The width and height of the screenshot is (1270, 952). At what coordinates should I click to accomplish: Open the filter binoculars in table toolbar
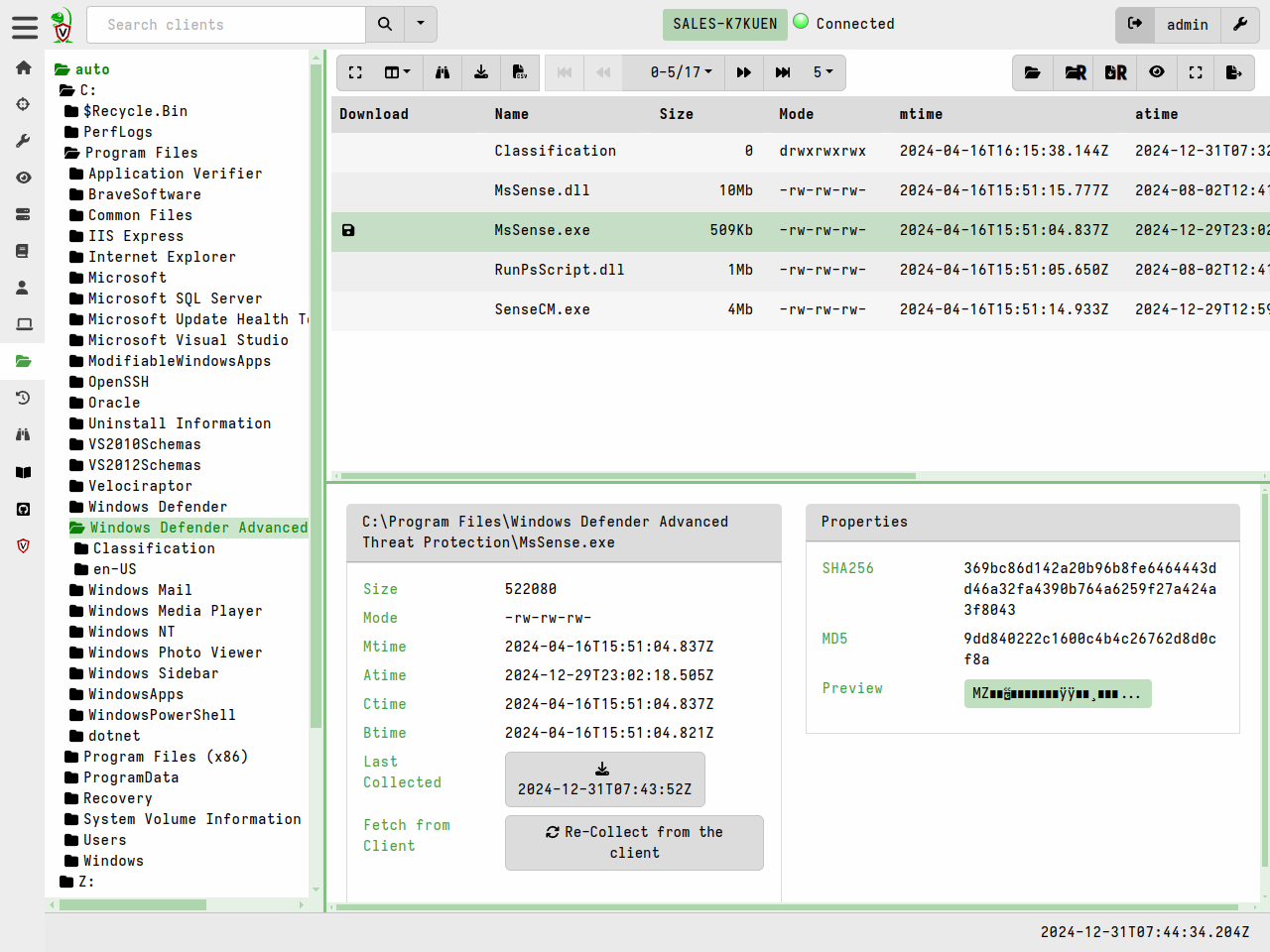pyautogui.click(x=443, y=72)
